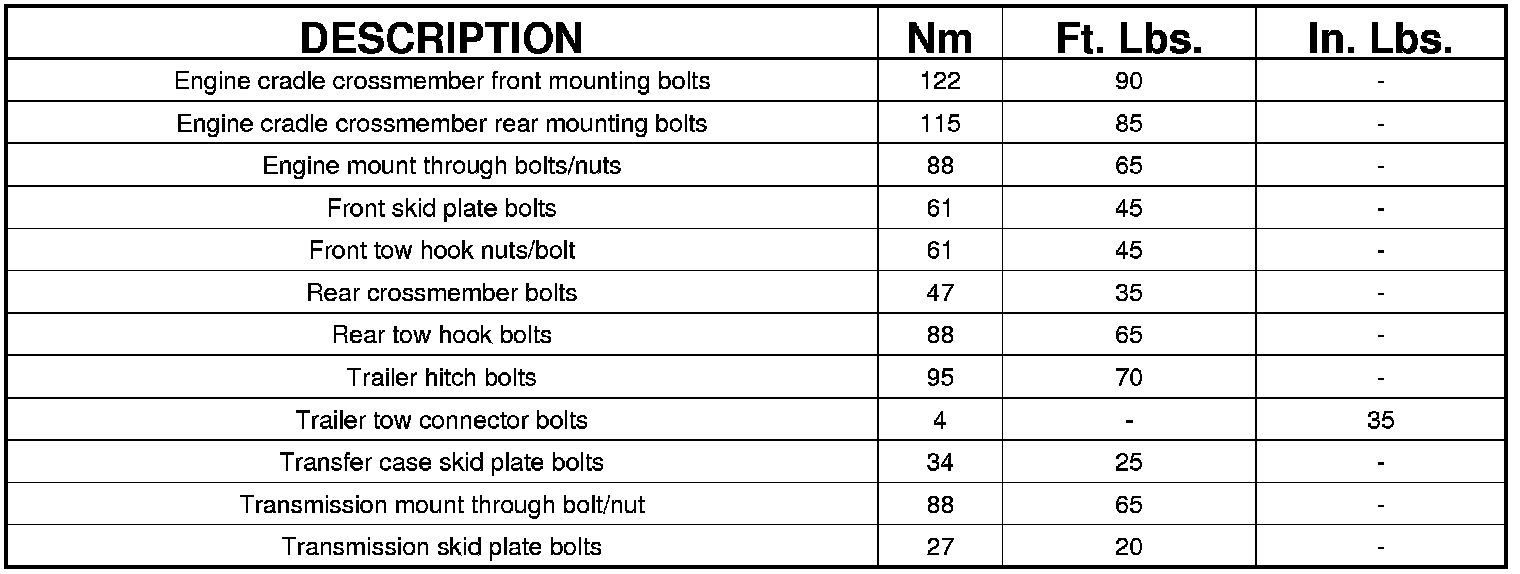Click the 35 In. Lbs. value
Image resolution: width=1520 pixels, height=574 pixels.
[1380, 421]
